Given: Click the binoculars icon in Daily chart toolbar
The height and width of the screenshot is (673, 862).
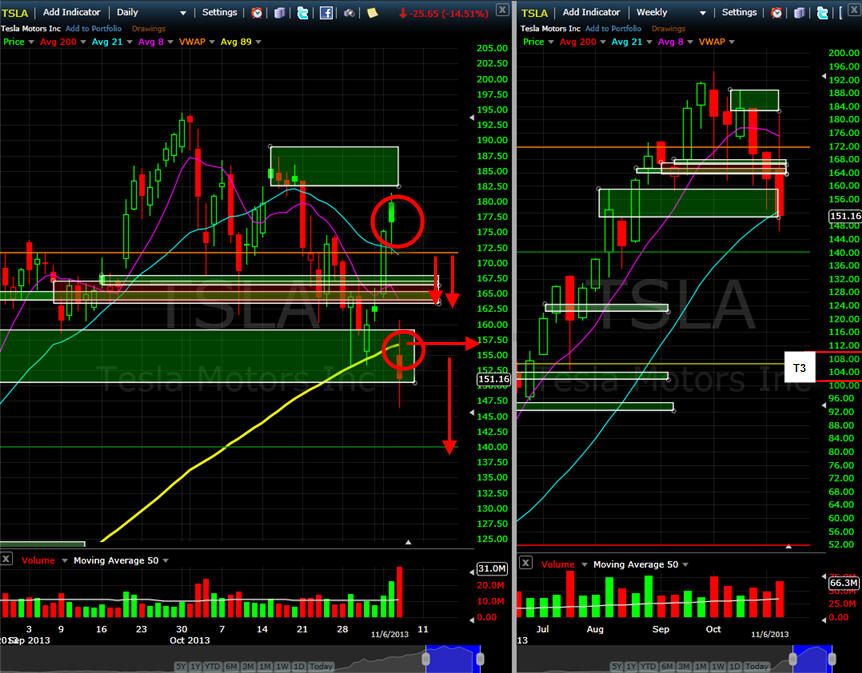Looking at the screenshot, I should click(x=349, y=12).
